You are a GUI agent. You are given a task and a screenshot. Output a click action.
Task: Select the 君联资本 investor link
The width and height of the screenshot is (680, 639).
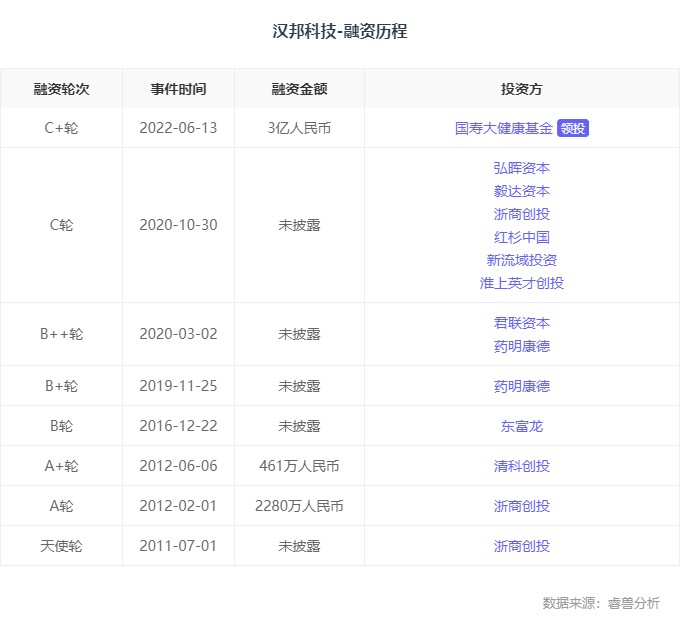coord(521,323)
